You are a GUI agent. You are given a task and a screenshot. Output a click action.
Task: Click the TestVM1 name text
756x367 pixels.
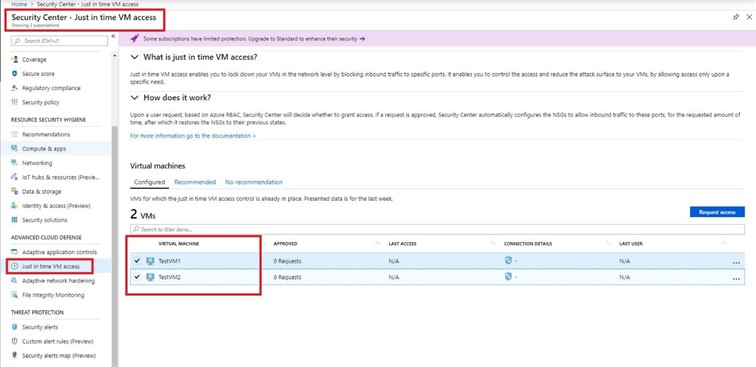pyautogui.click(x=169, y=261)
